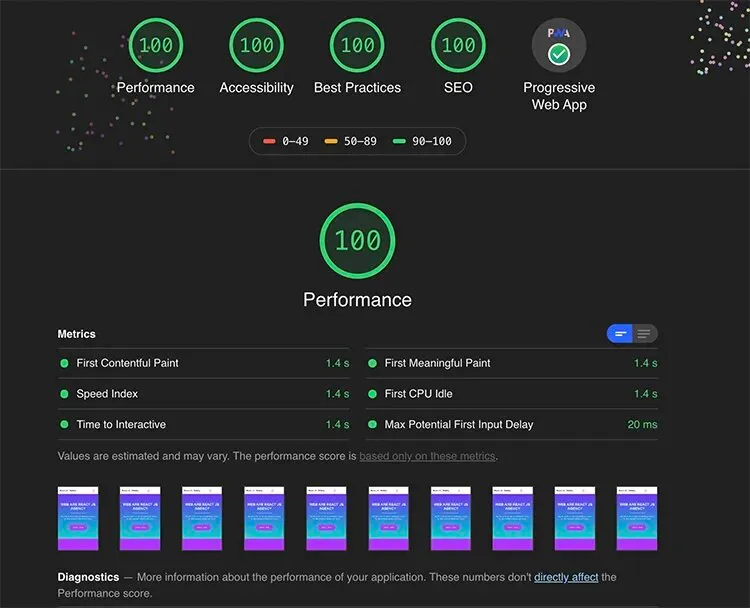
Task: Click the green dot beside Time to Interactive
Action: [64, 424]
